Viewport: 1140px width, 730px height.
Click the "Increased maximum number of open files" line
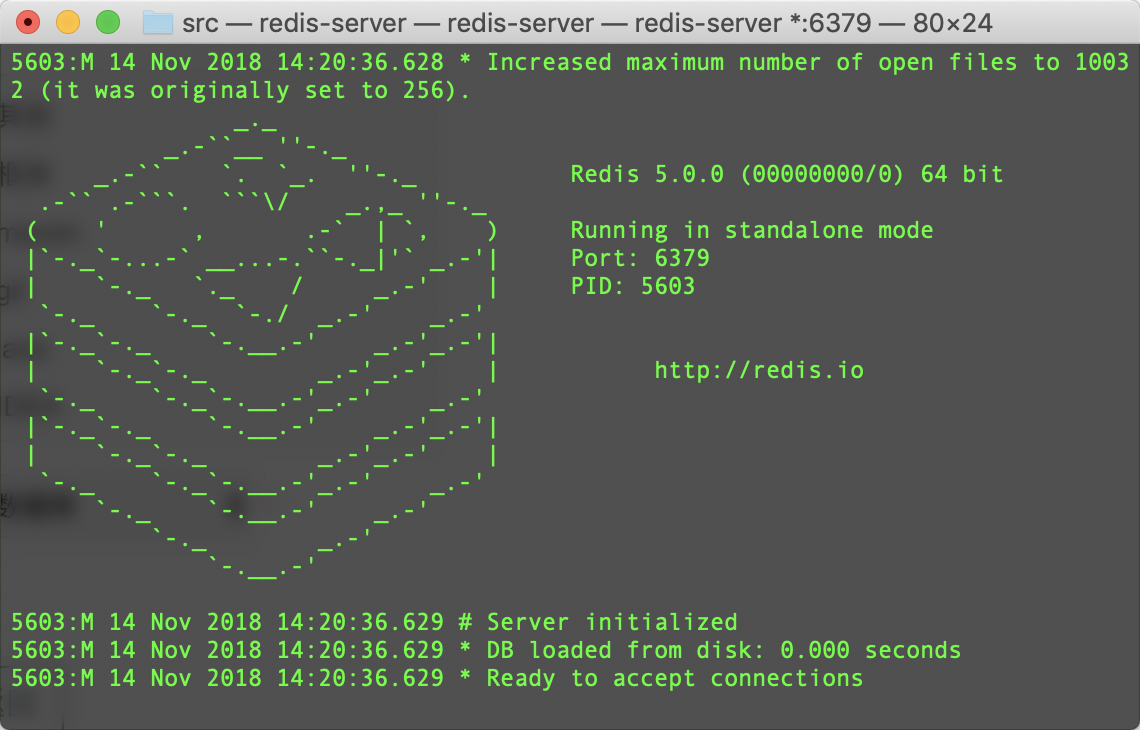coord(570,63)
